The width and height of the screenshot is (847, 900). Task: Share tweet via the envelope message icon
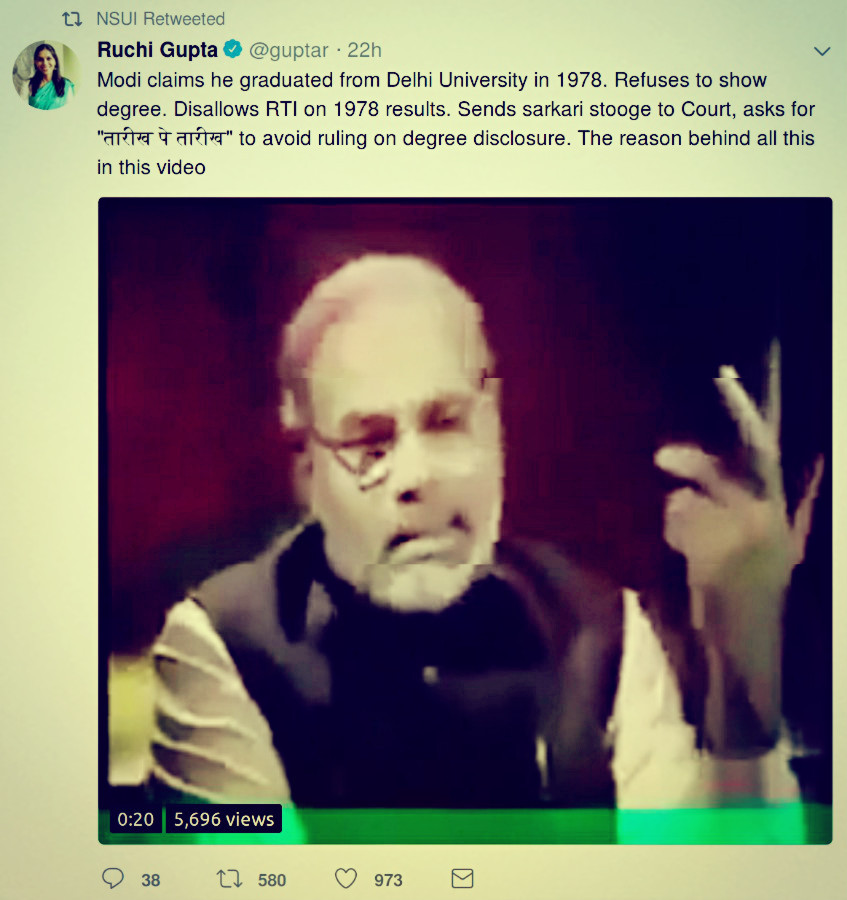[x=463, y=878]
